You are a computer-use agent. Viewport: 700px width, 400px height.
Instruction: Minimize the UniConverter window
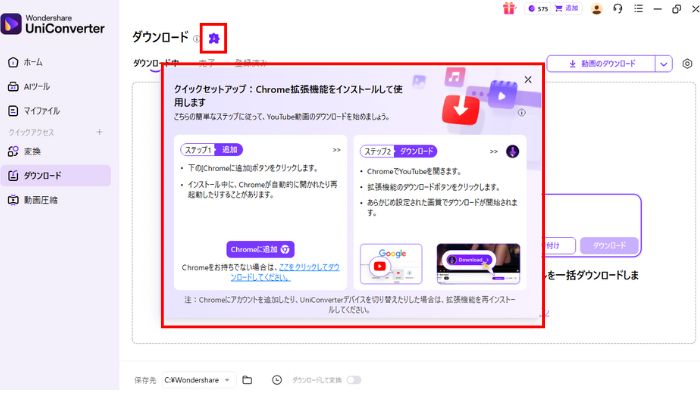click(658, 9)
